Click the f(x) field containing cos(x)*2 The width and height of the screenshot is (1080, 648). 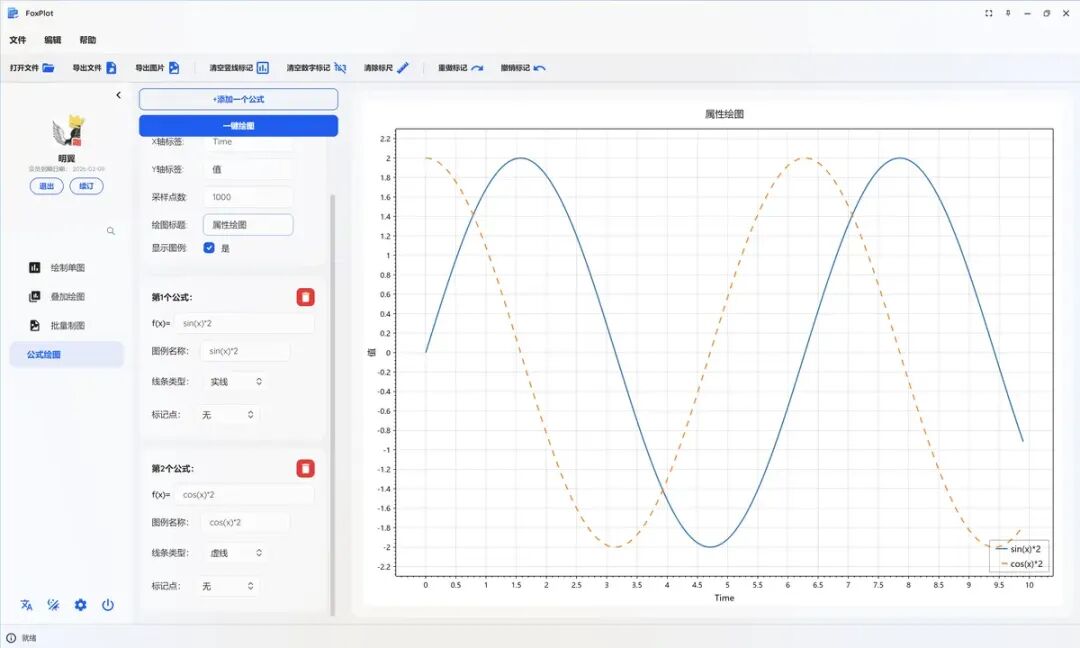[245, 494]
